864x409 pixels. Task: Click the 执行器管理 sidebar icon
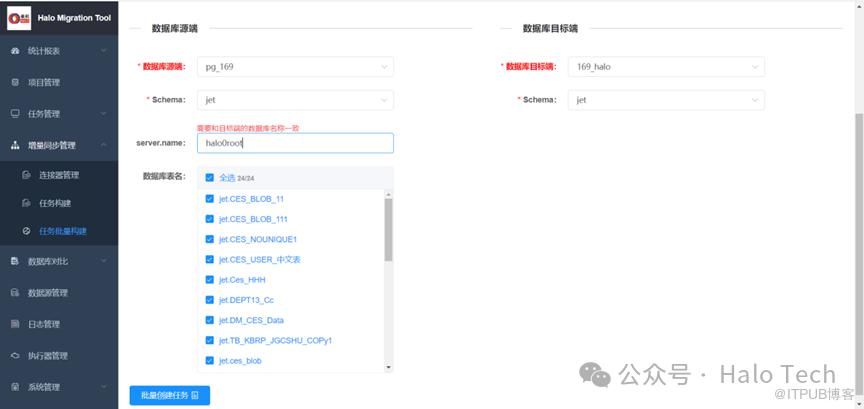[15, 355]
